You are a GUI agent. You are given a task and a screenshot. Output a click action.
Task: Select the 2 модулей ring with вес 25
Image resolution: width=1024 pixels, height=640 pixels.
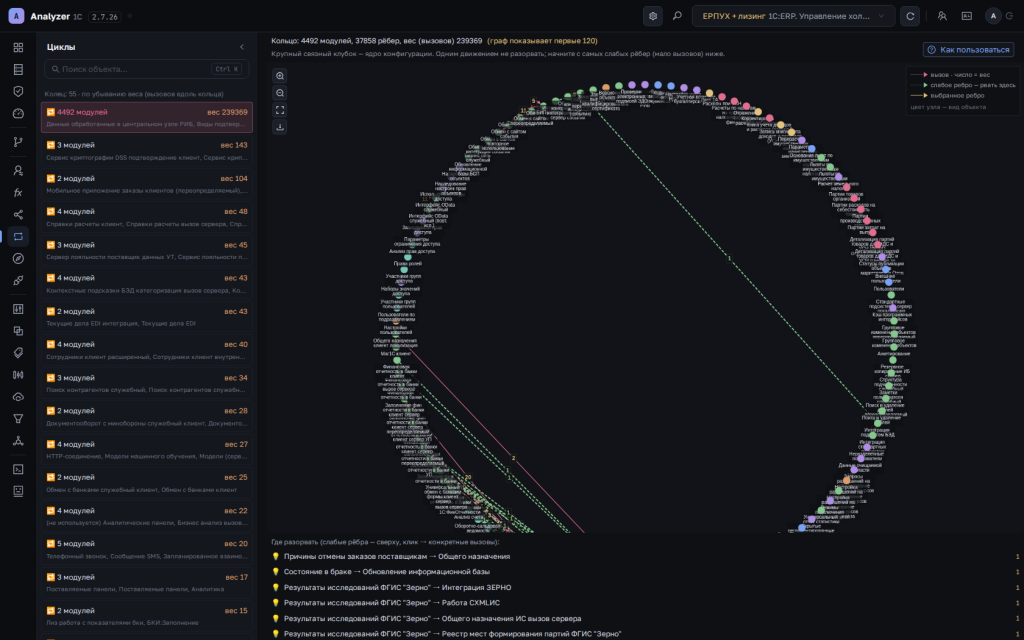coord(146,483)
